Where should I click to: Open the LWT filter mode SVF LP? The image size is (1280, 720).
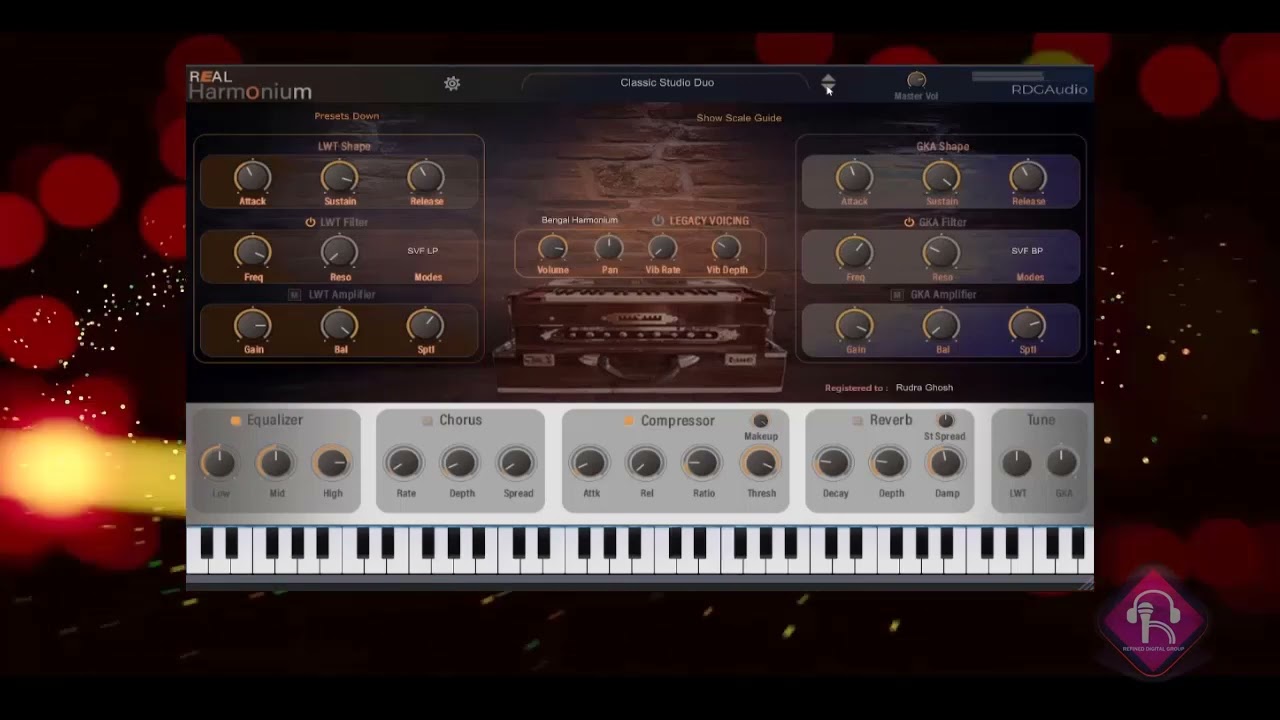[423, 251]
